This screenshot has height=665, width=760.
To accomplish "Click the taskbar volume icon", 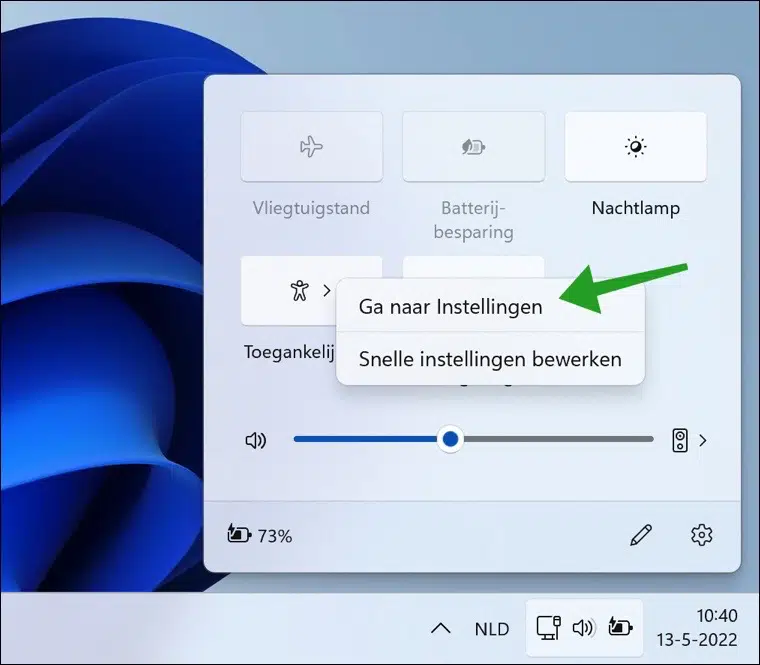I will 583,628.
